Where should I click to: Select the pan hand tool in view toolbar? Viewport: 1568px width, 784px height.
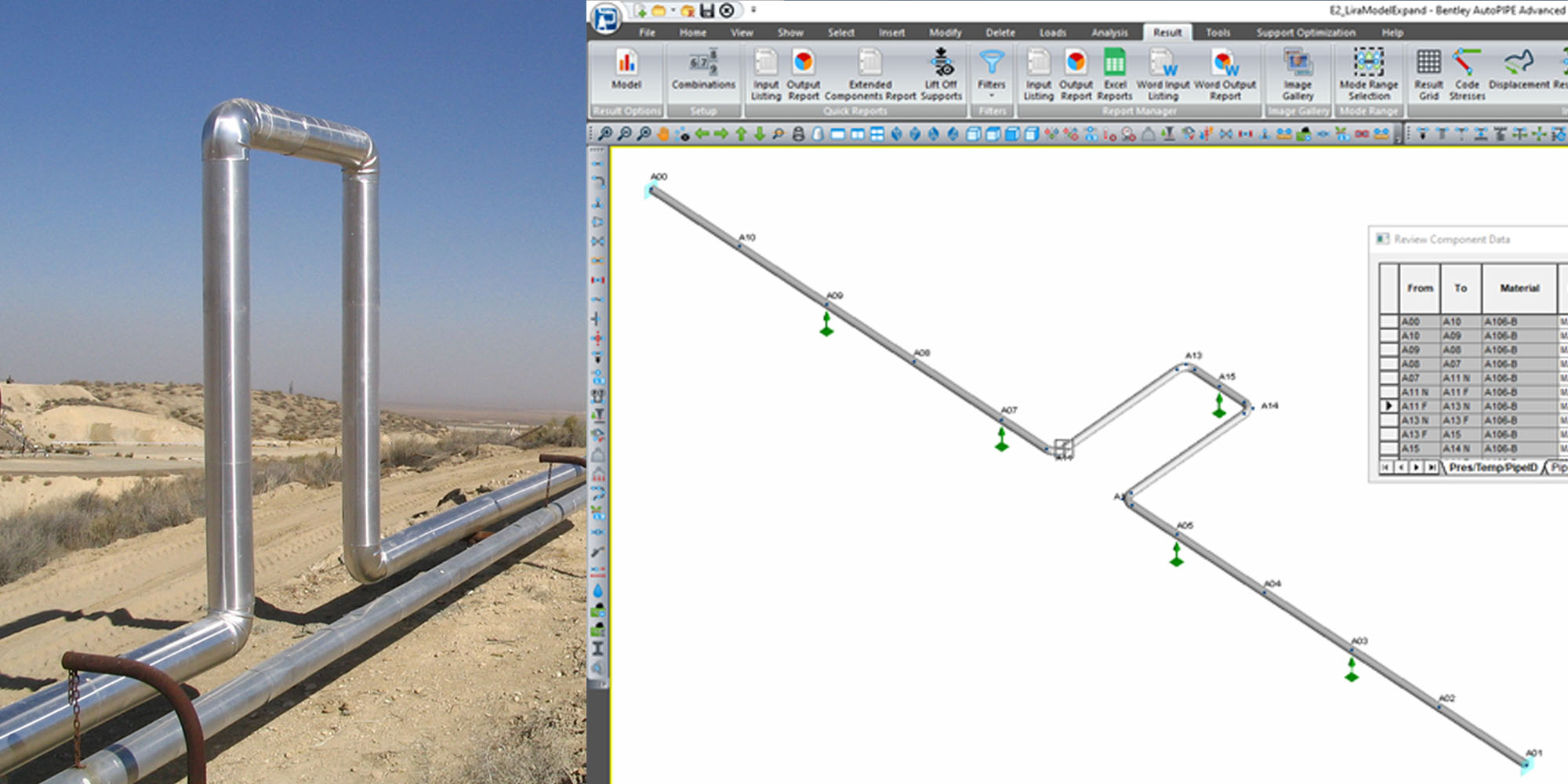click(663, 134)
